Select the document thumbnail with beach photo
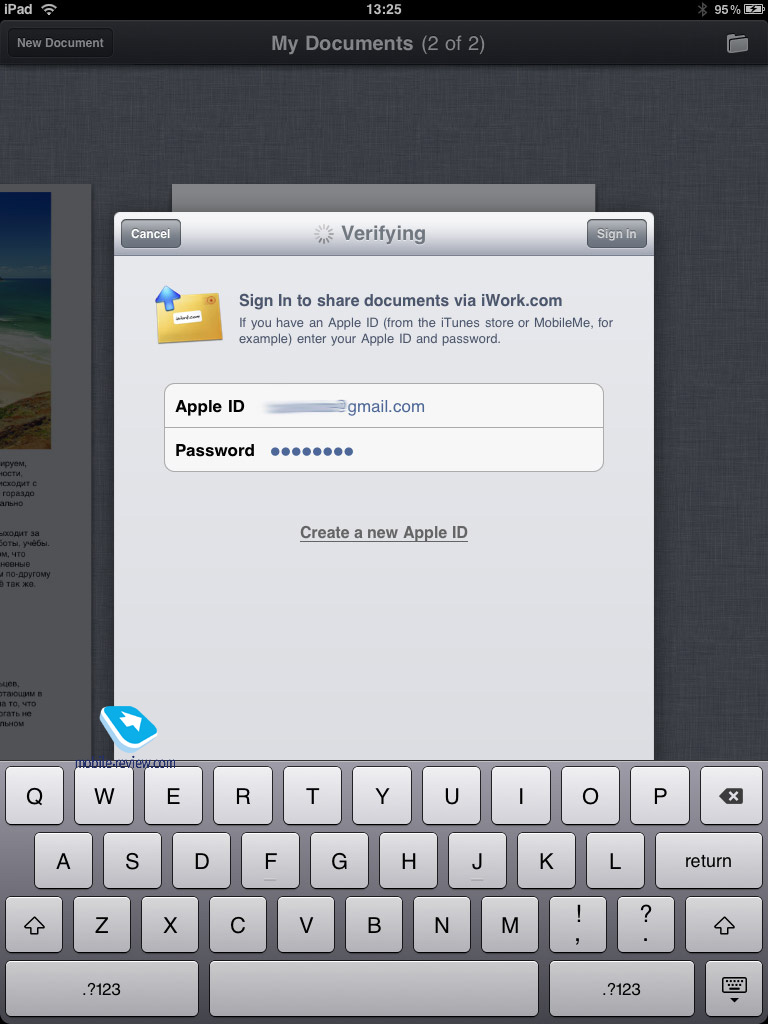The image size is (768, 1024). [45, 470]
